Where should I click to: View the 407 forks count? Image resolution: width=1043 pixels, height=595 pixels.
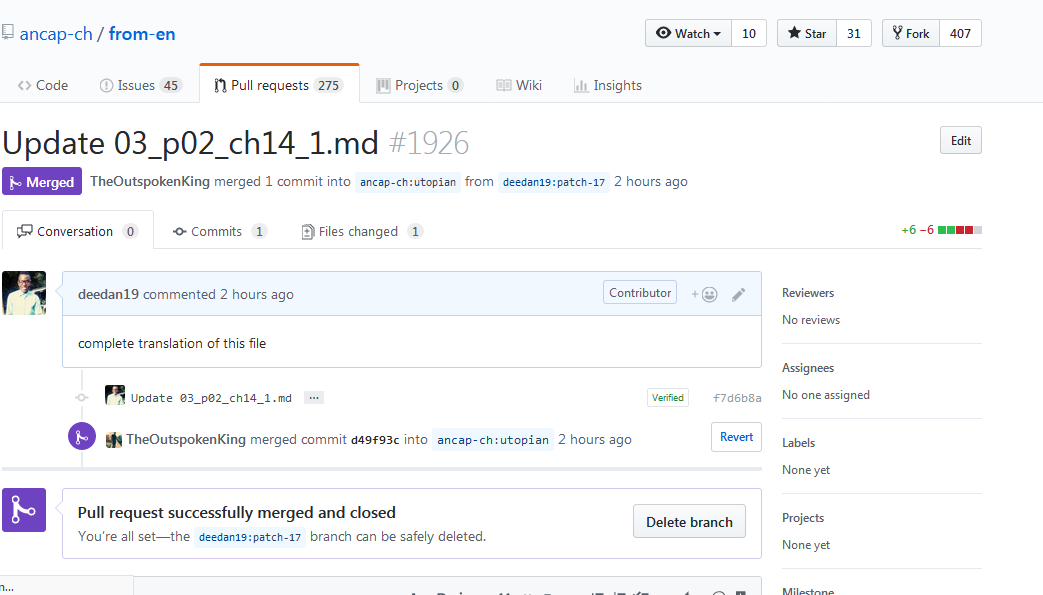click(961, 33)
